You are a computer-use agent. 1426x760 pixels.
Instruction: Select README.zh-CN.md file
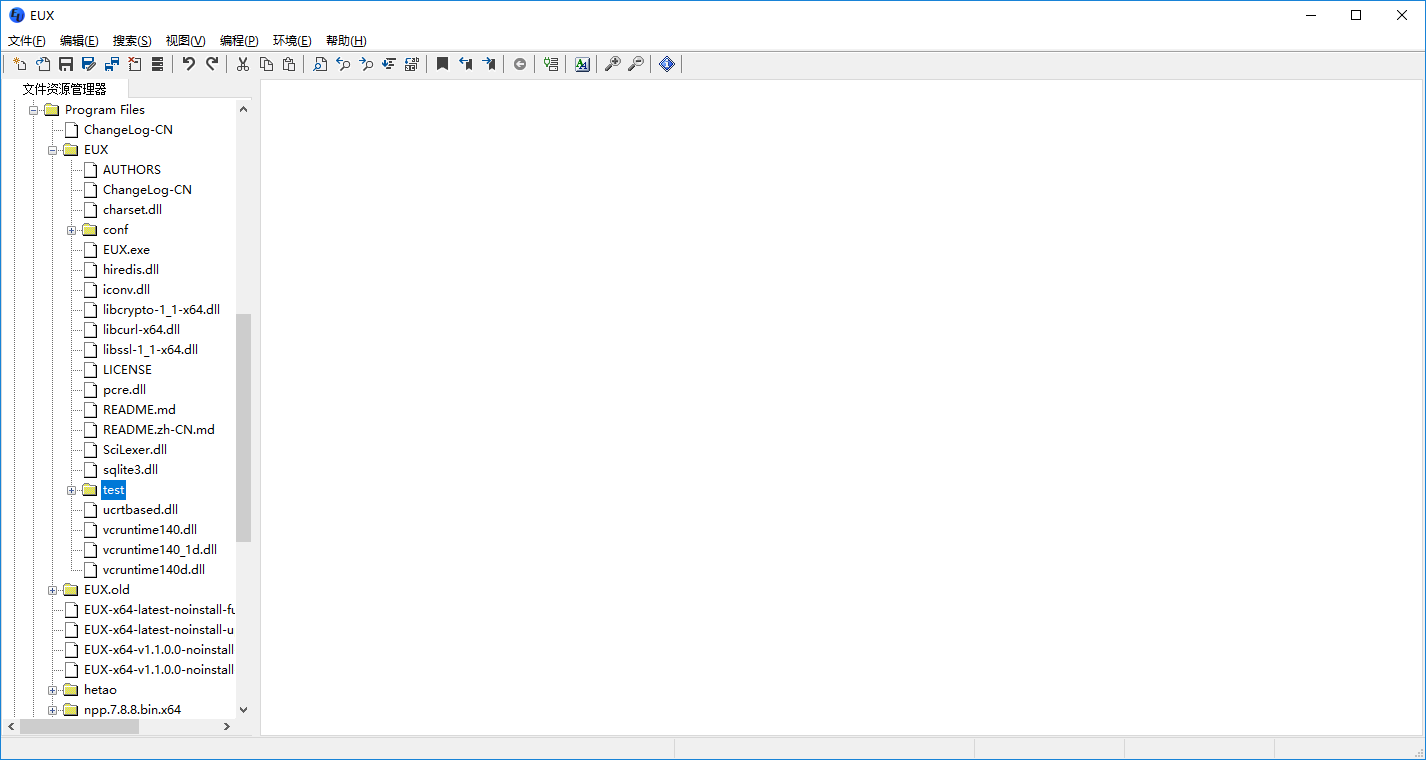click(159, 430)
